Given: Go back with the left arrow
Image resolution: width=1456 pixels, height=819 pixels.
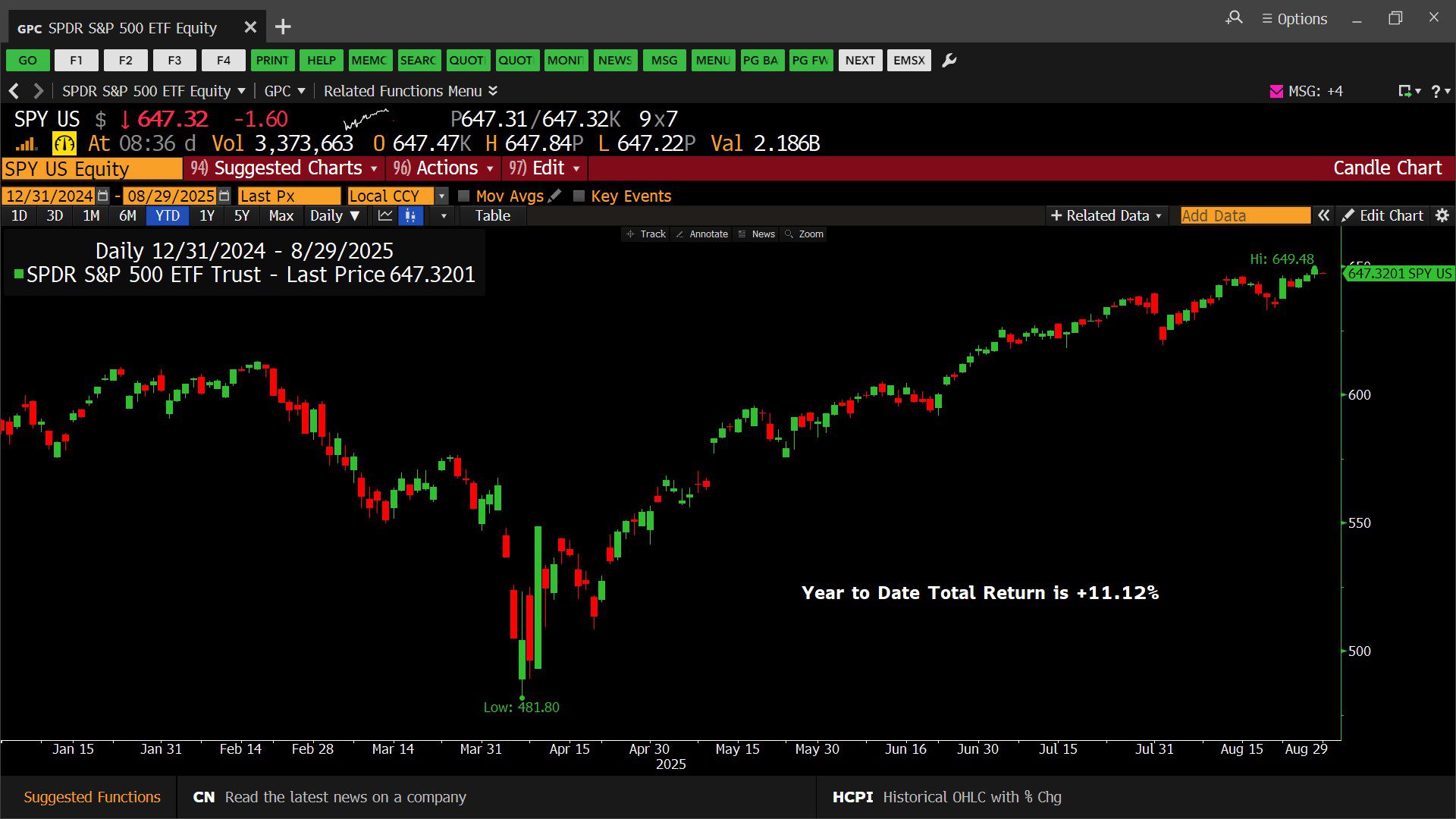Looking at the screenshot, I should pyautogui.click(x=14, y=91).
